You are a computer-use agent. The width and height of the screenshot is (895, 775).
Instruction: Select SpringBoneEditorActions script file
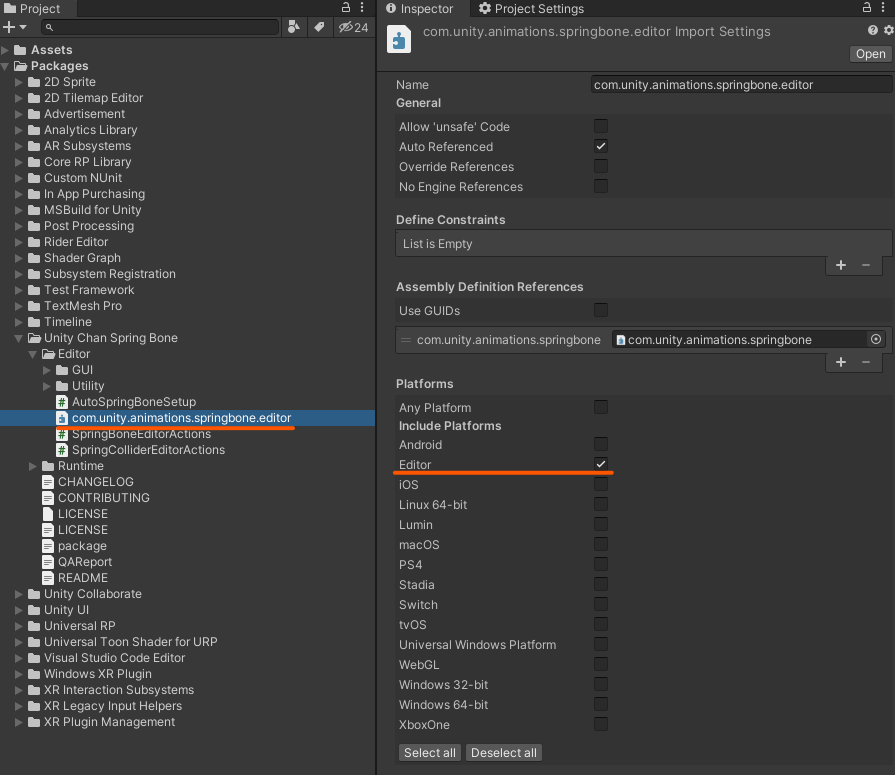point(134,434)
